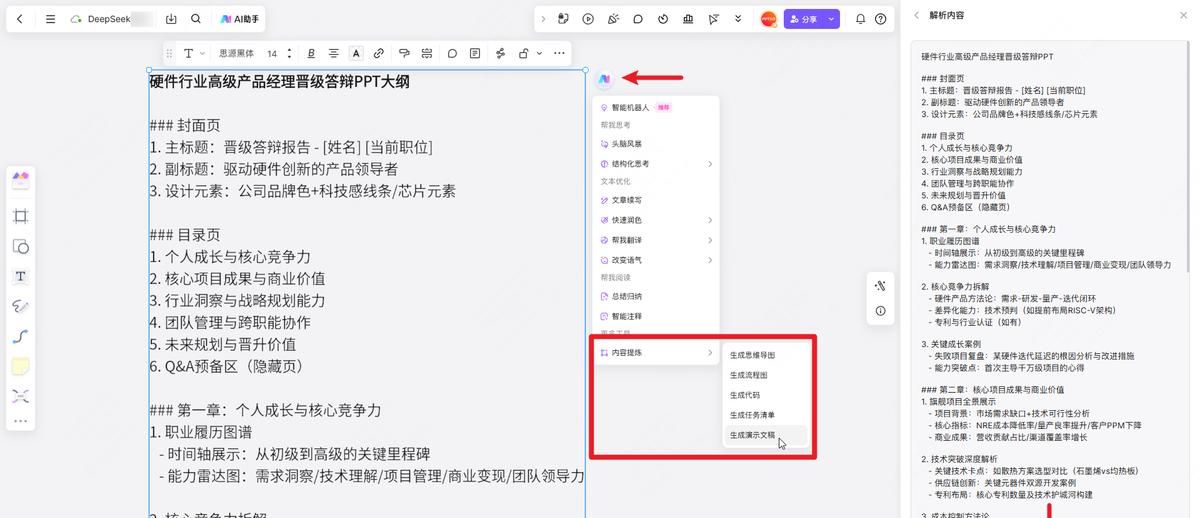Select the frame tool in left sidebar
The image size is (1200, 518).
click(20, 216)
